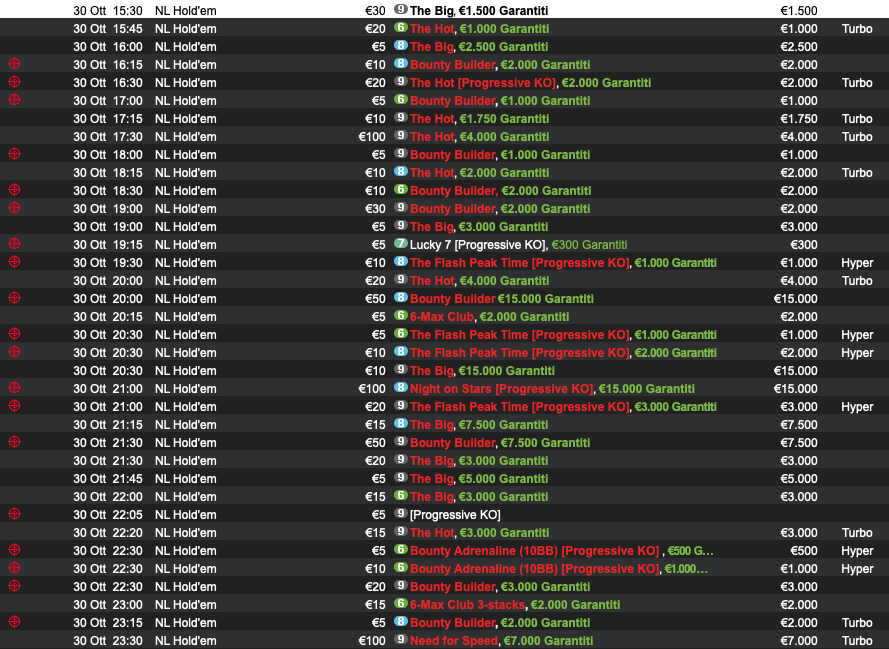The image size is (889, 649).
Task: Open the unnamed [Progressive KO] tournament at 22:05
Action: [455, 515]
